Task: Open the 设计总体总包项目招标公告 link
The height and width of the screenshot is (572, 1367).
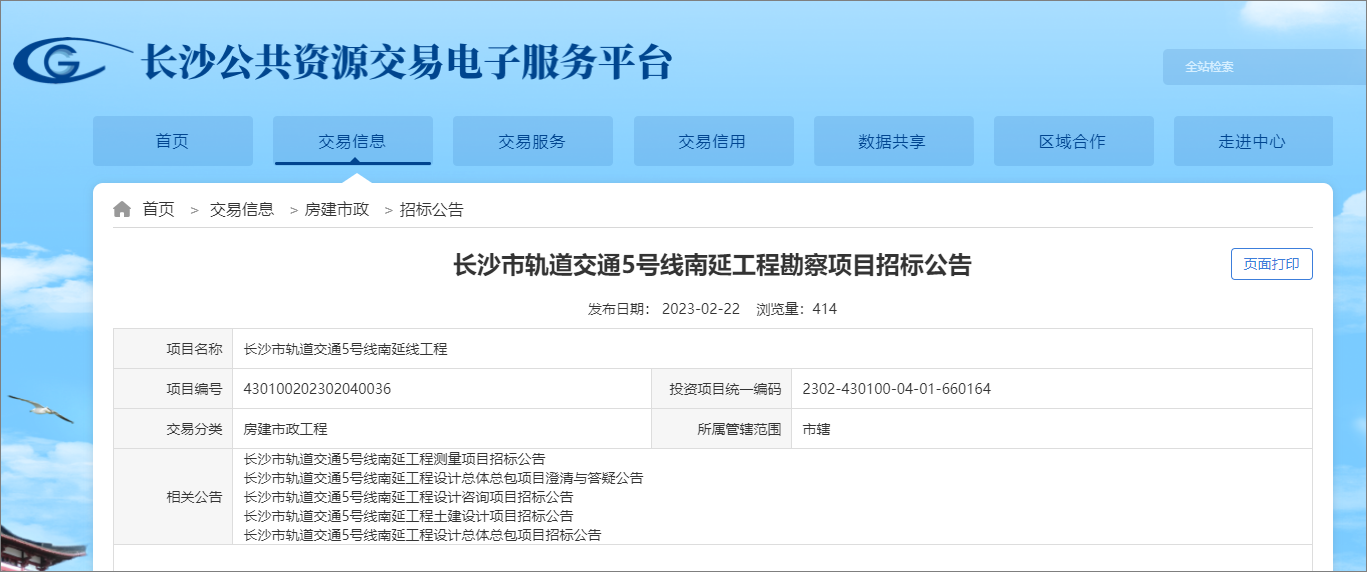Action: pos(422,535)
